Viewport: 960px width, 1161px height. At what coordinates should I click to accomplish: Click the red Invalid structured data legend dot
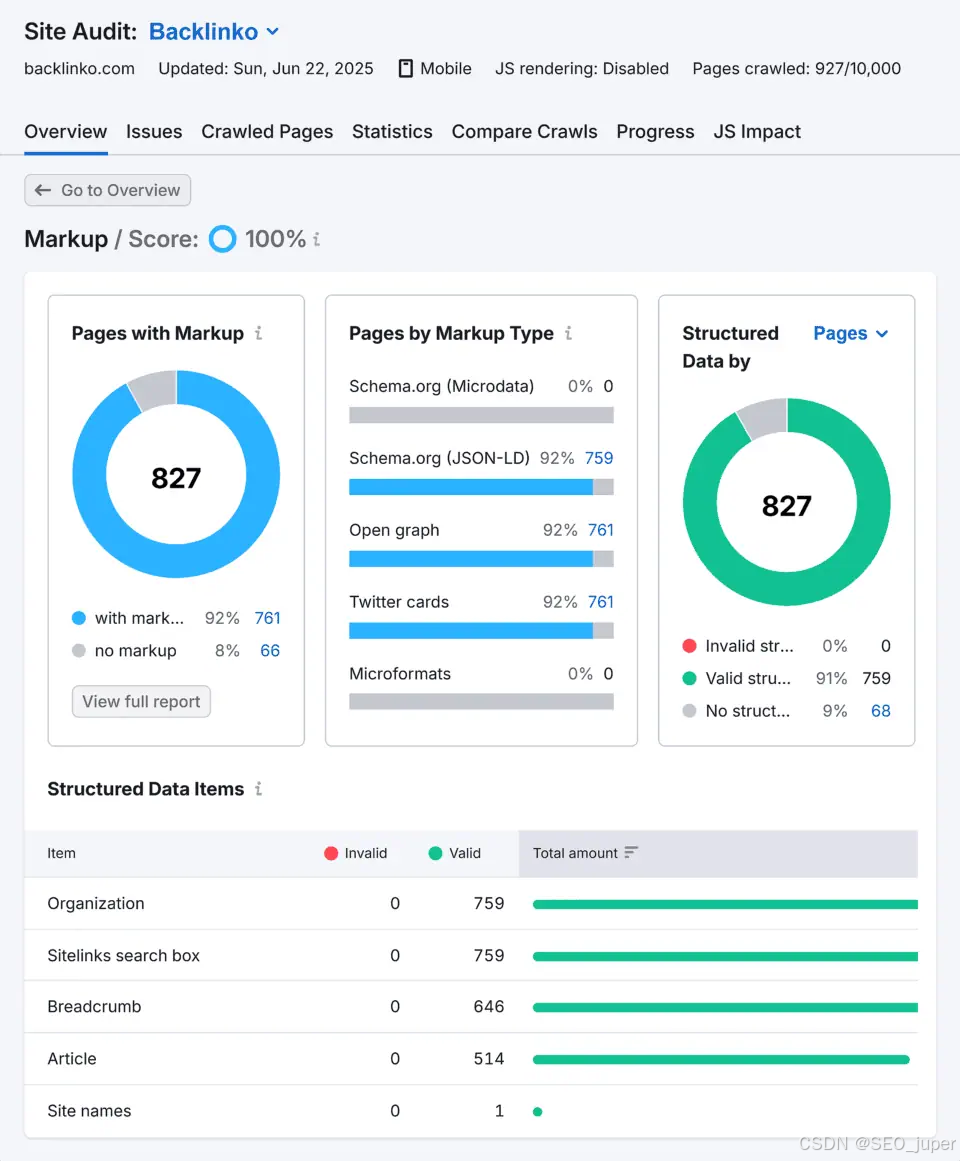coord(689,646)
